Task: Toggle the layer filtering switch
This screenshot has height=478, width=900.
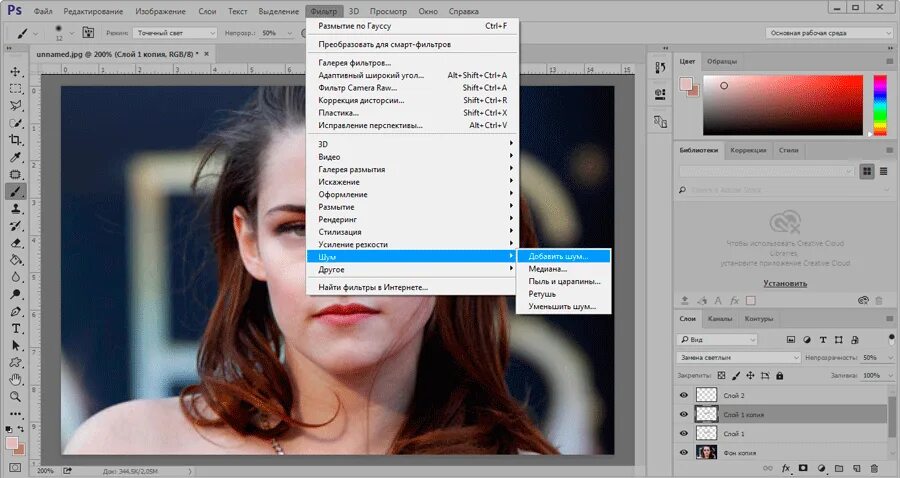Action: coord(891,339)
